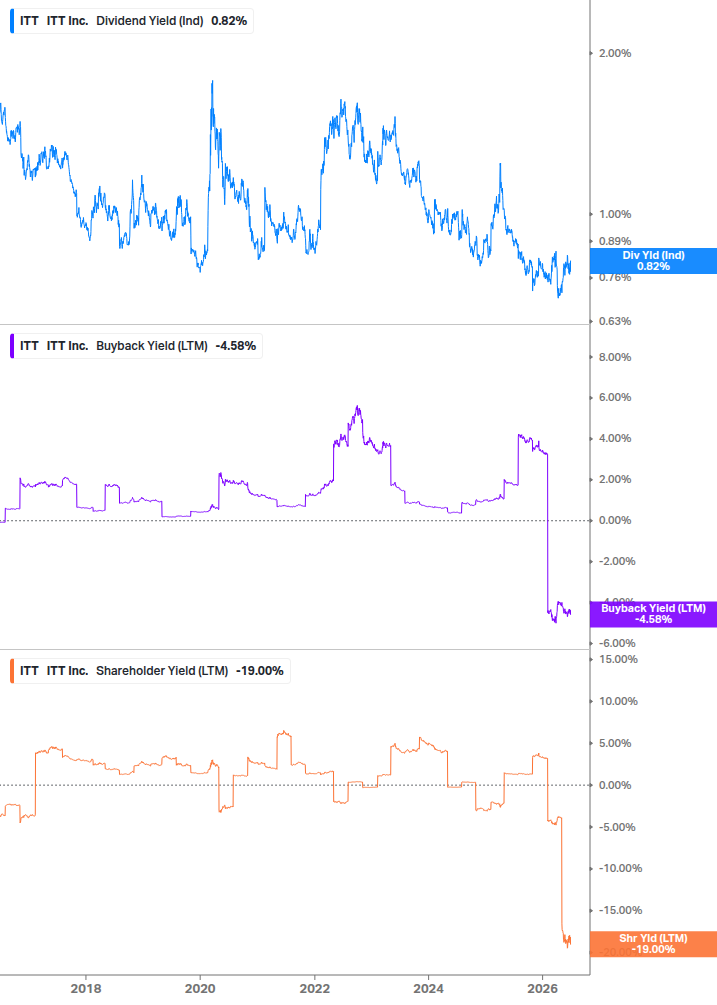Screen dimensions: 717x1005
Task: Click the 0.00% tick on shareholder yield axis
Action: click(615, 785)
